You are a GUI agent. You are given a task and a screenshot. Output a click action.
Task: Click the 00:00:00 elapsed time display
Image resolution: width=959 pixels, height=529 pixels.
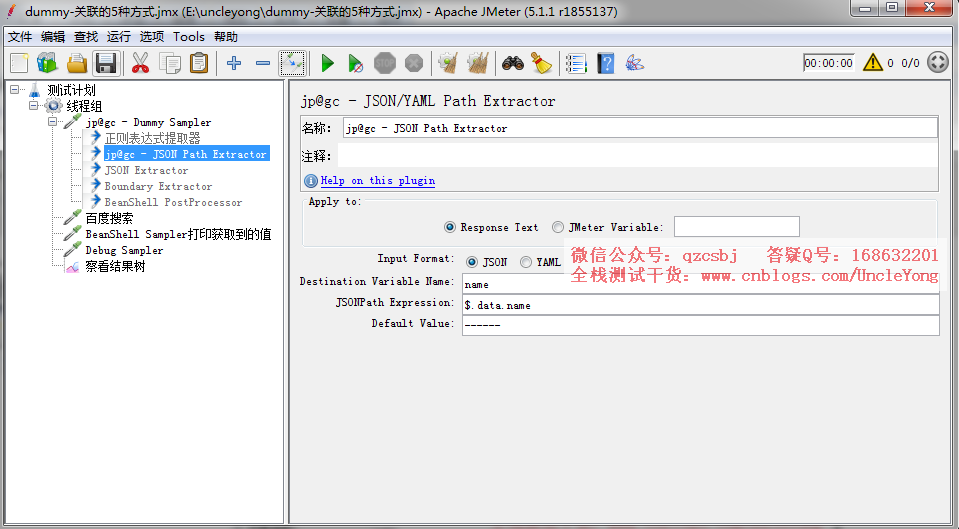[829, 62]
